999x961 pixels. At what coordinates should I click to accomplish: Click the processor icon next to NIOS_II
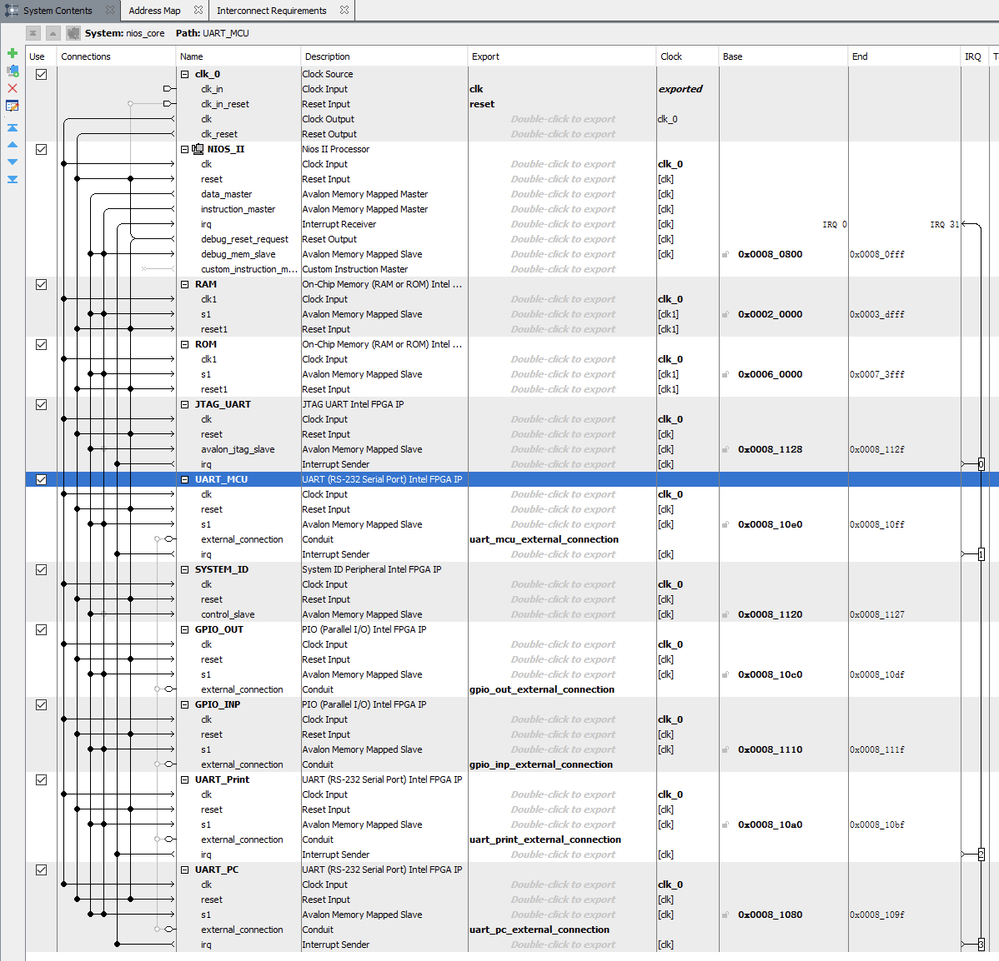click(198, 149)
